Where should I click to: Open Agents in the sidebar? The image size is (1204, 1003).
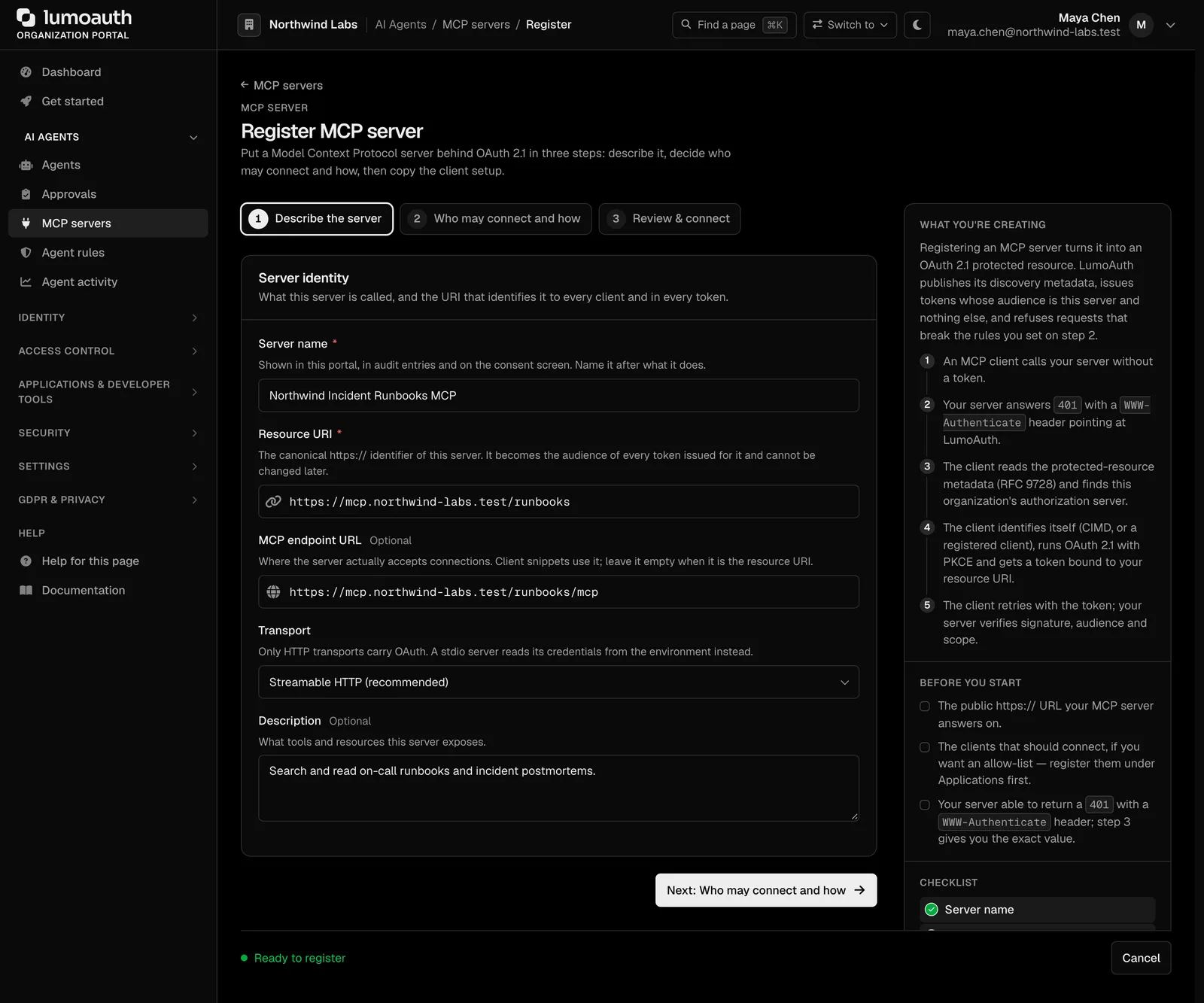108,165
